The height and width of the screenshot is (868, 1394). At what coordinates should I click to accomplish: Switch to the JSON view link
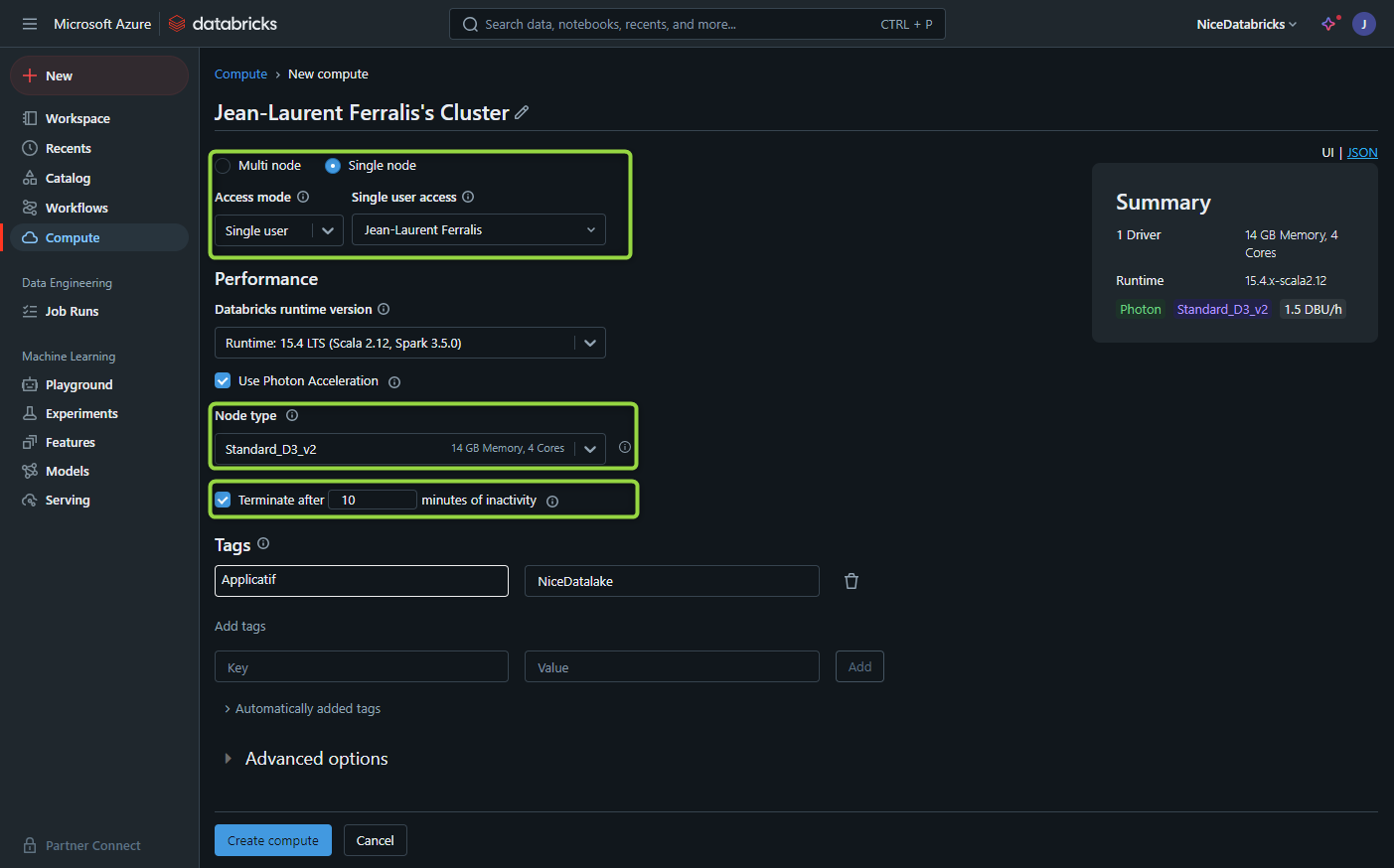tap(1362, 152)
